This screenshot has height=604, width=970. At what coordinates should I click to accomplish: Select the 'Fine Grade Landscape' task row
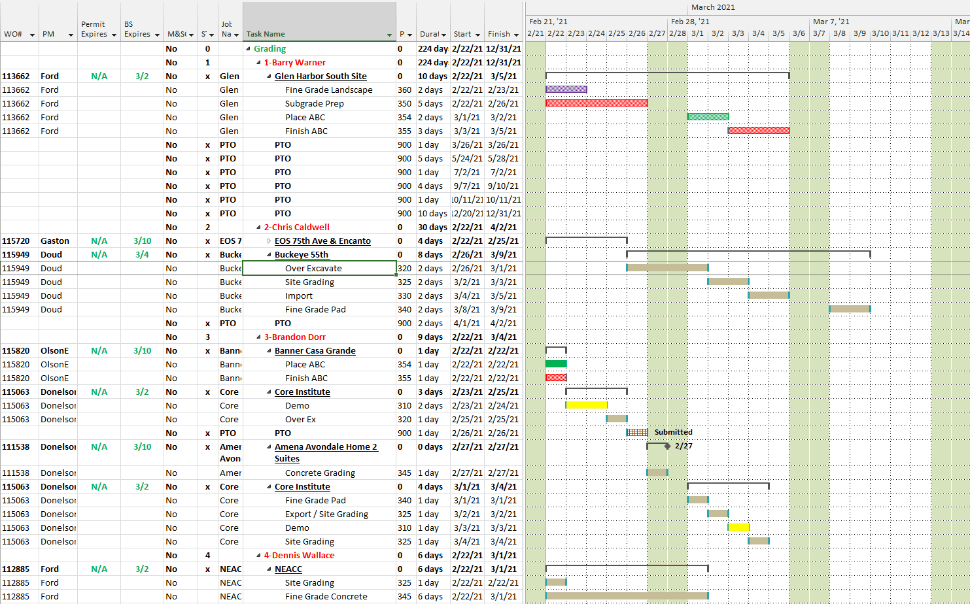click(328, 90)
